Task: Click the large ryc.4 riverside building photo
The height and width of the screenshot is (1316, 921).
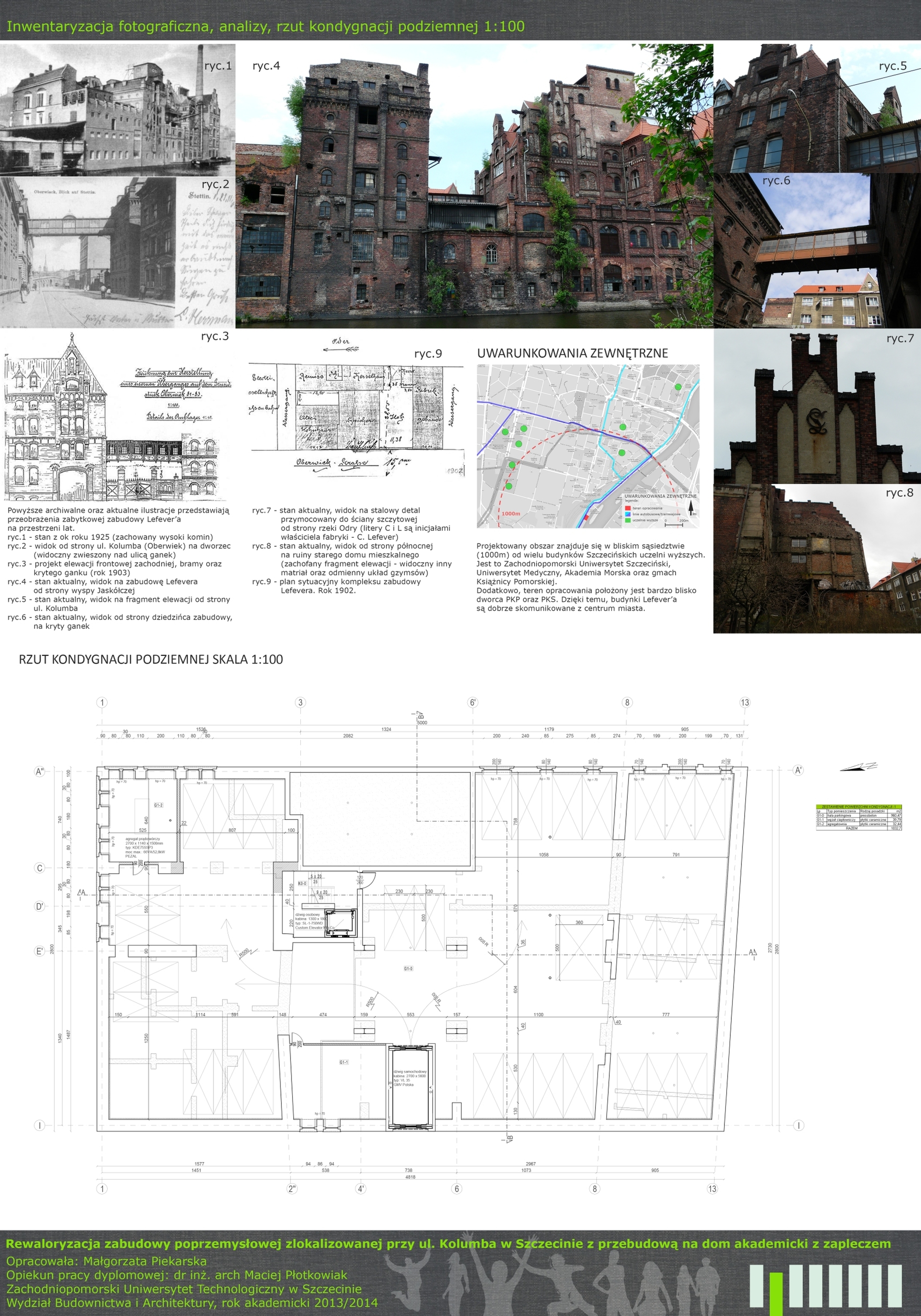Action: tap(474, 186)
